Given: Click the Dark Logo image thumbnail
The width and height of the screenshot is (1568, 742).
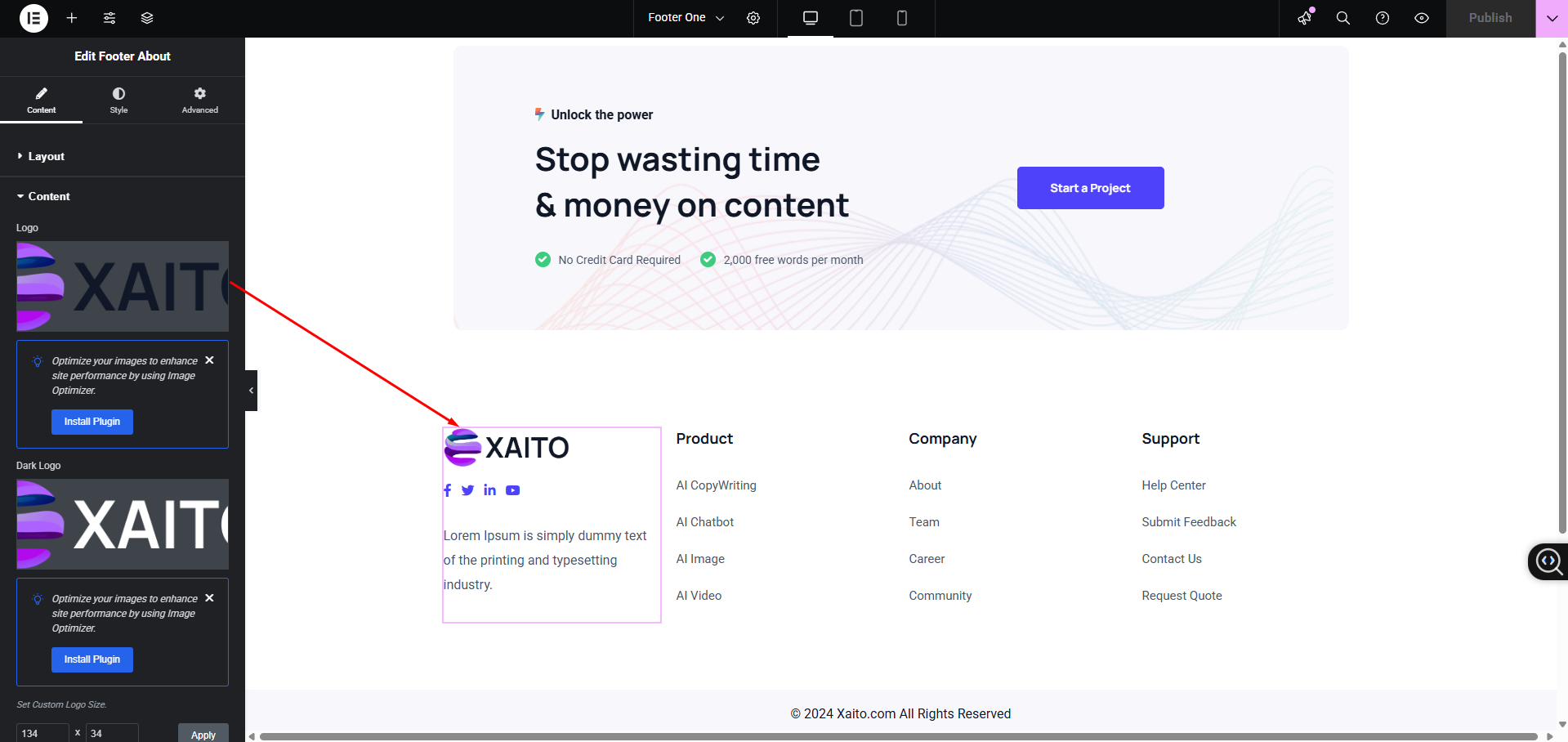Looking at the screenshot, I should [x=123, y=524].
